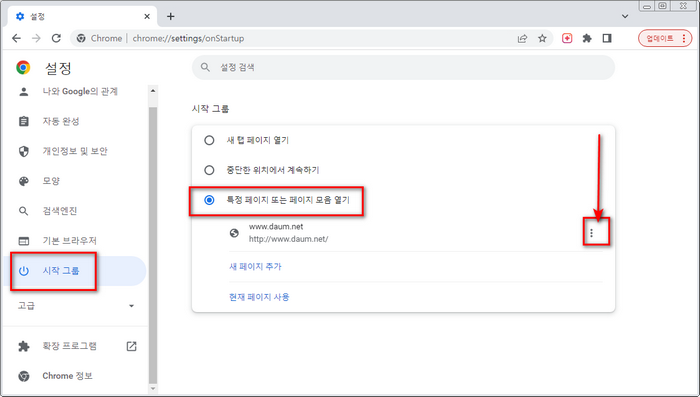
Task: Click the magnifier icon for 검색엔진
Action: tap(24, 211)
